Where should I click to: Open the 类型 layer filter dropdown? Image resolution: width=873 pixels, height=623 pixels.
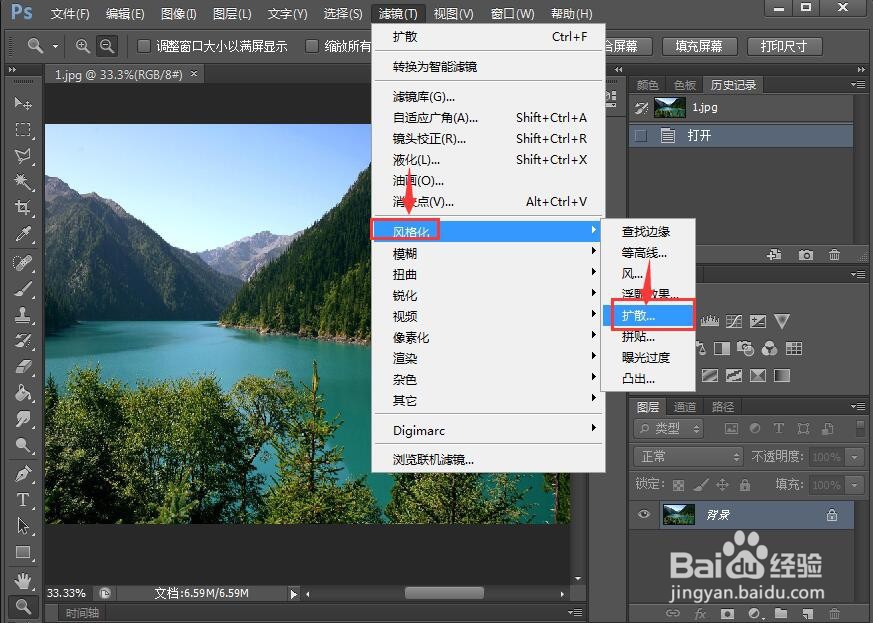click(x=668, y=428)
